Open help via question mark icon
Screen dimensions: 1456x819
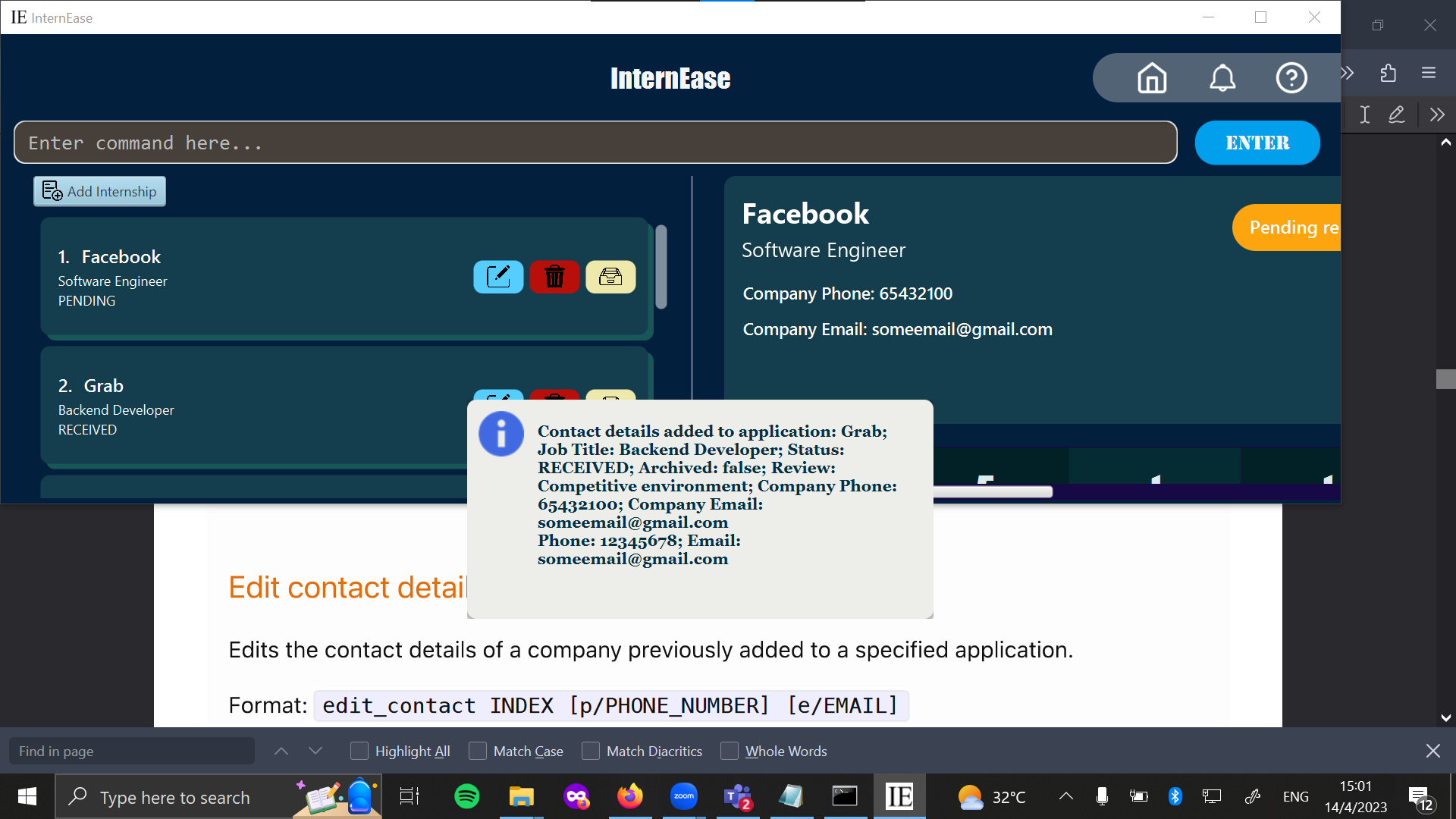[1291, 77]
